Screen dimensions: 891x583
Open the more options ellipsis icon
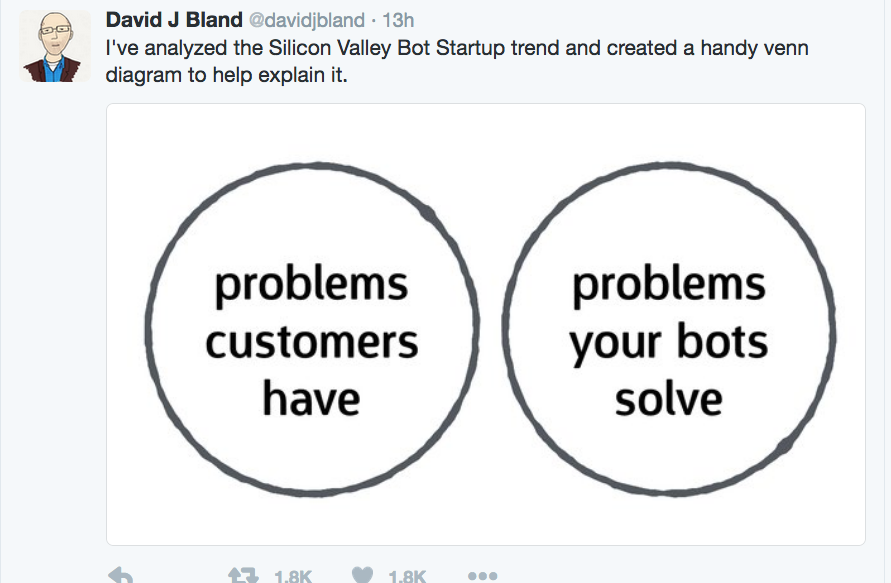click(482, 576)
